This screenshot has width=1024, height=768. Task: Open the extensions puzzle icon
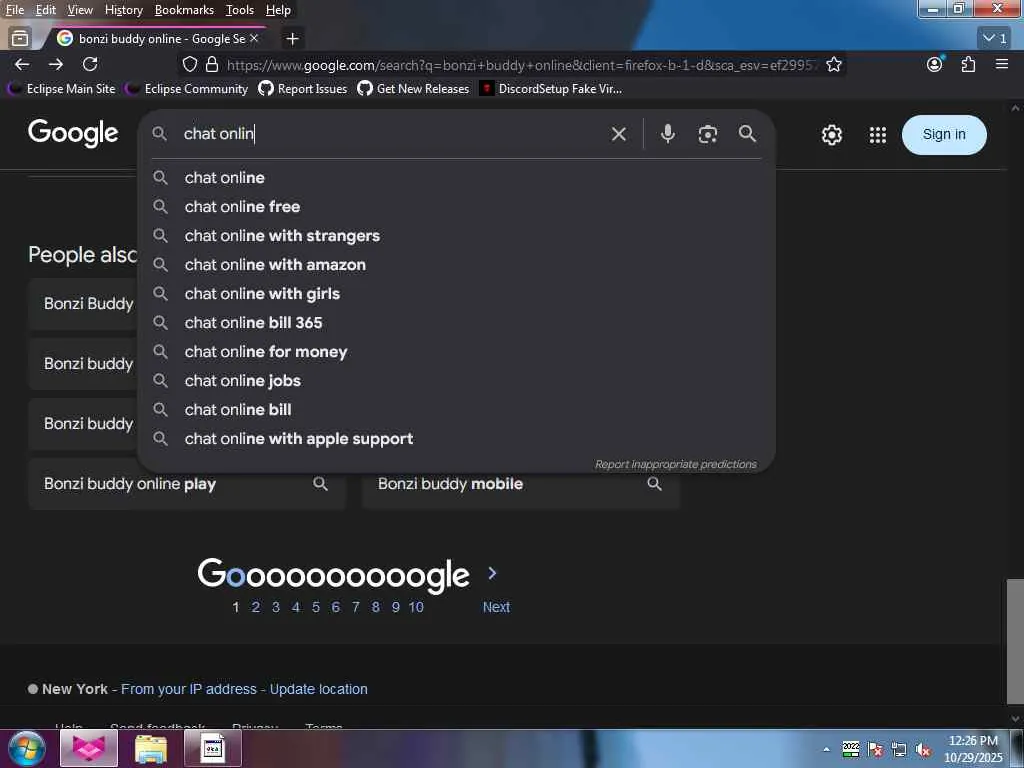point(968,64)
